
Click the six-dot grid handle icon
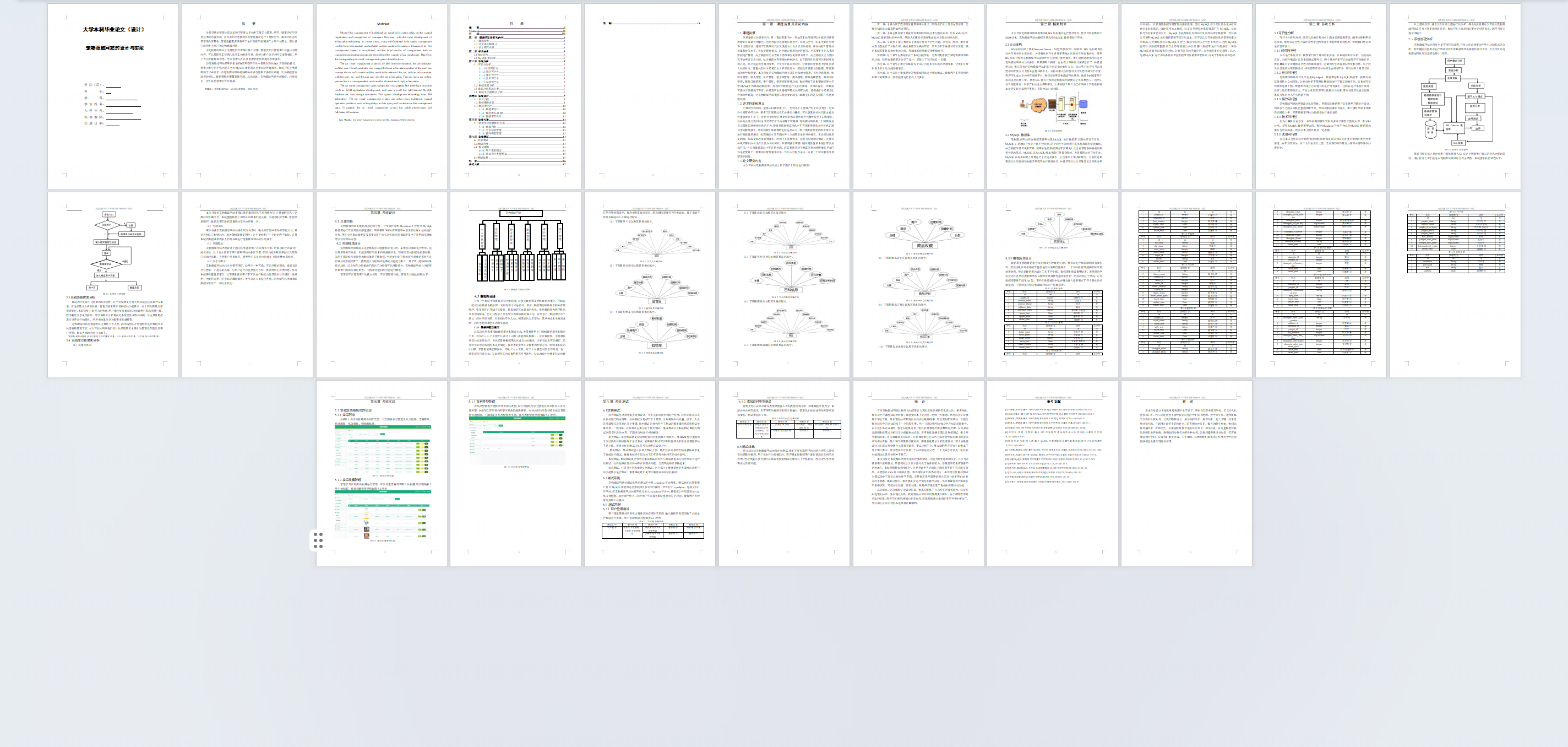click(318, 540)
